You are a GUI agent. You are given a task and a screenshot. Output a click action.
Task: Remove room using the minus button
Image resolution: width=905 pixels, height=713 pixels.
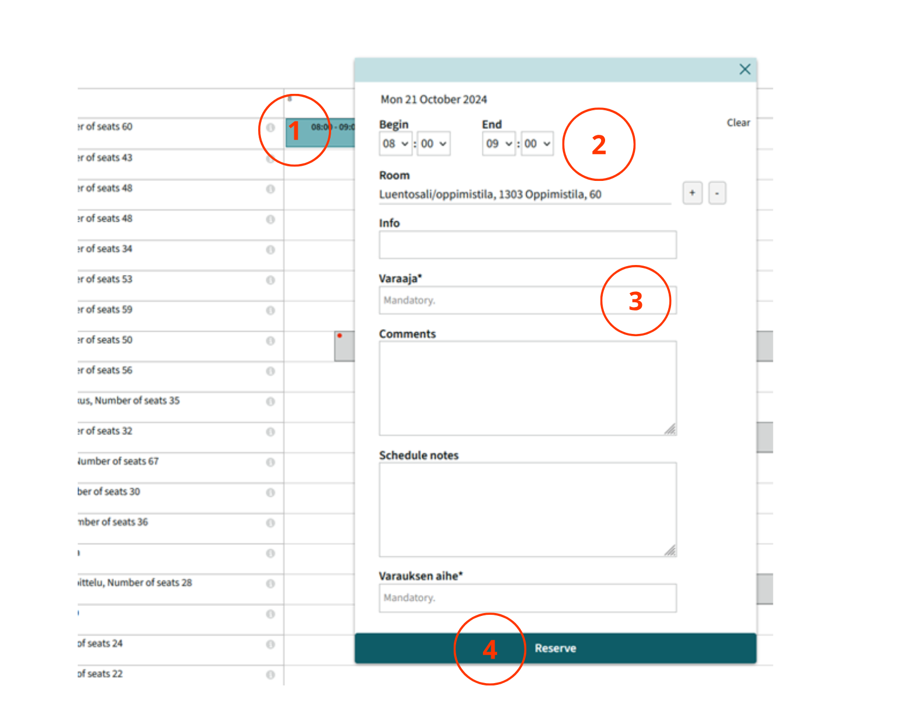[717, 193]
